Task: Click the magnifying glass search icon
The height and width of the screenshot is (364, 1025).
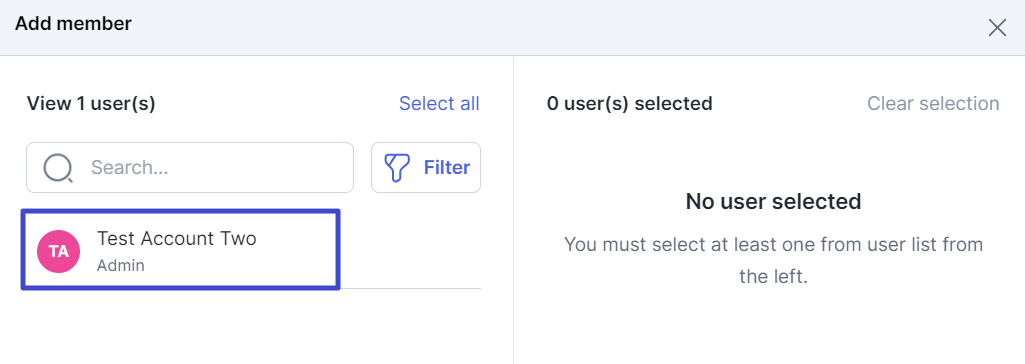Action: 58,168
